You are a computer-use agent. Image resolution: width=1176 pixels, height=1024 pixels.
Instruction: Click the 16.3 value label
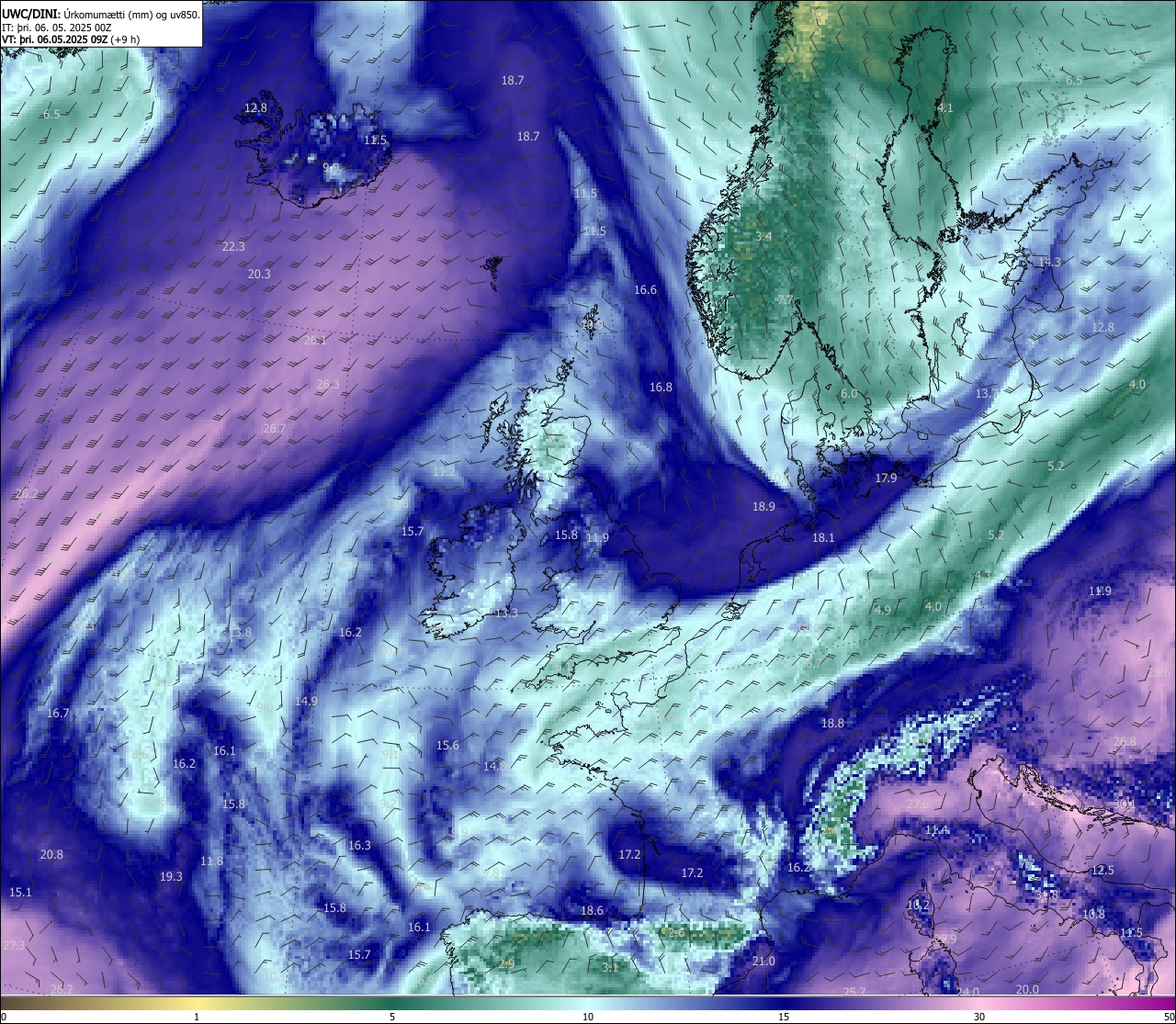359,845
